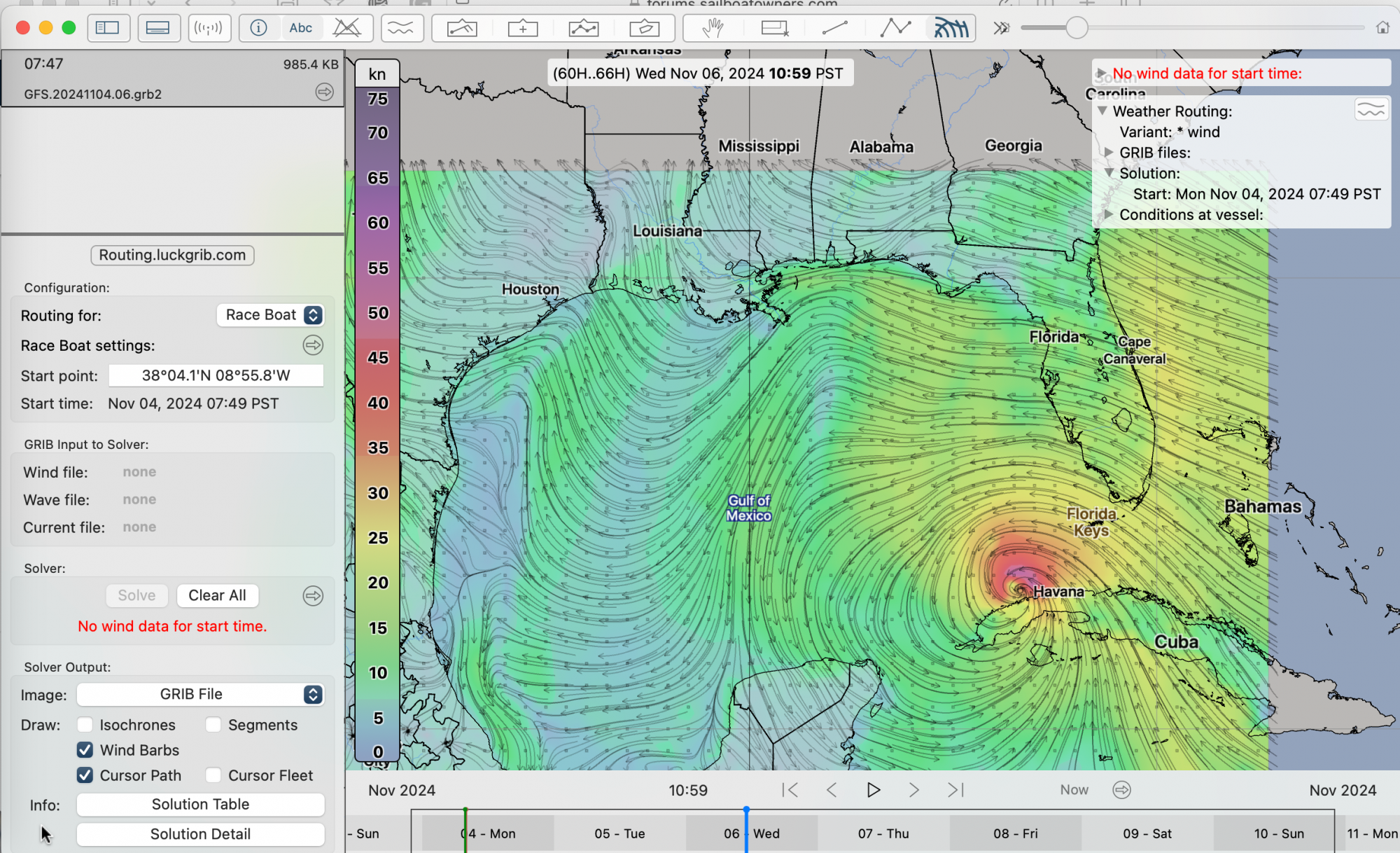Viewport: 1400px width, 853px height.
Task: Click the GFS.20241104.06.grb2 file name
Action: point(93,94)
